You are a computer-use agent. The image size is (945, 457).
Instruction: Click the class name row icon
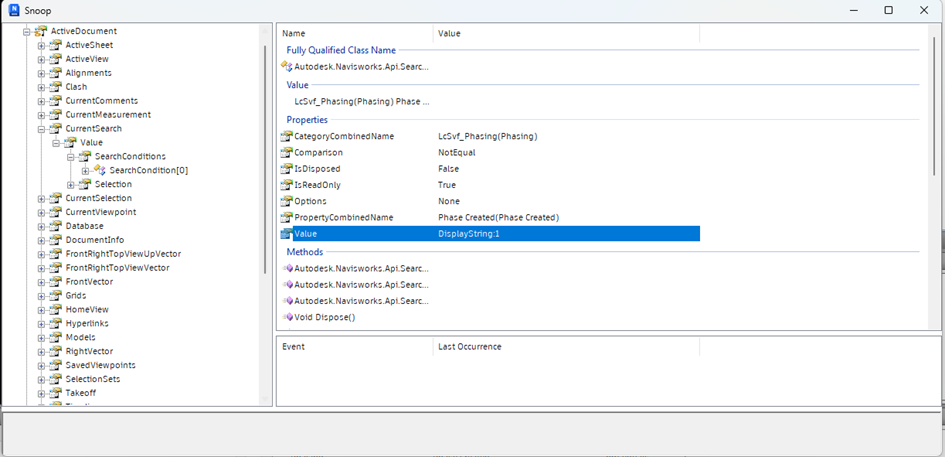point(287,66)
